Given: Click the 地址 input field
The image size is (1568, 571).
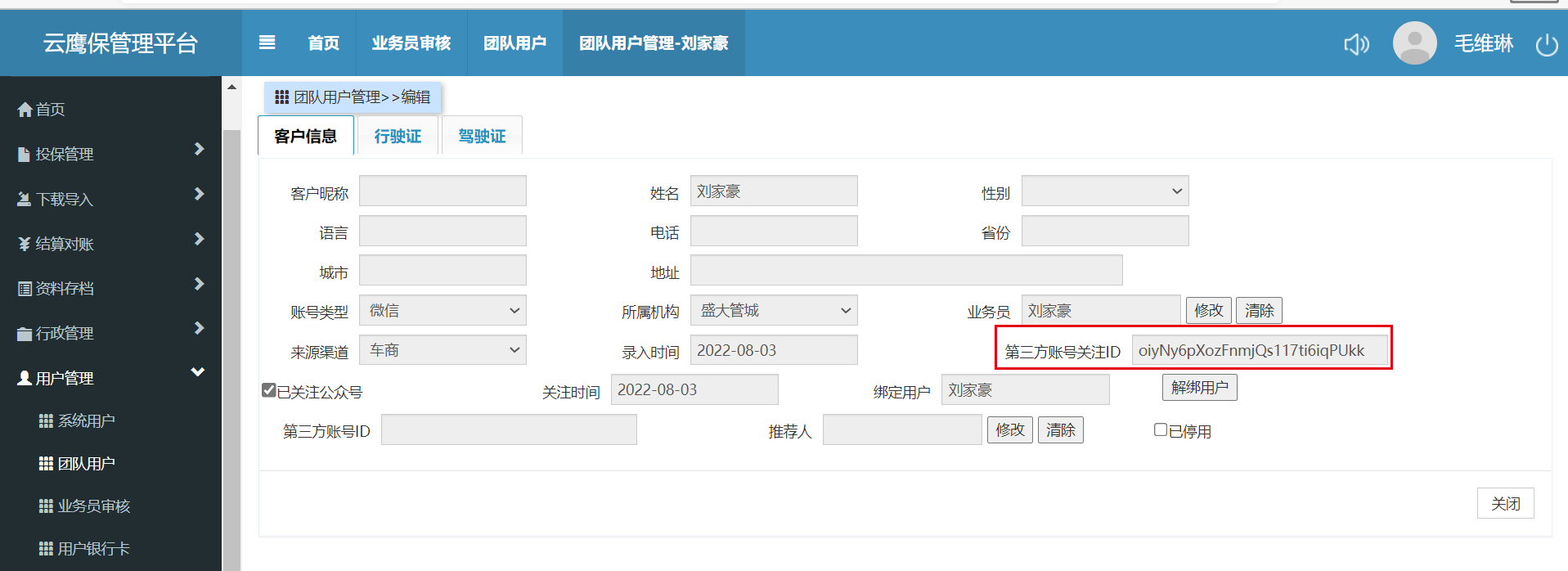Looking at the screenshot, I should click(x=906, y=270).
